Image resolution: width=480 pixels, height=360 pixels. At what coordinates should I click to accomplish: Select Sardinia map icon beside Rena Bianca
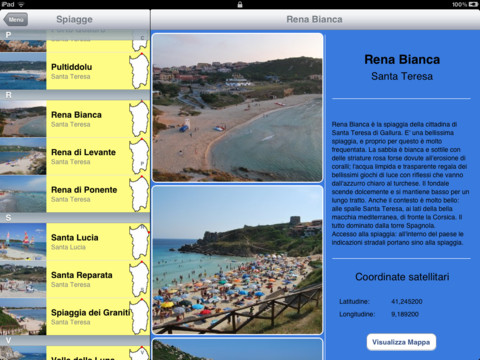[x=139, y=119]
